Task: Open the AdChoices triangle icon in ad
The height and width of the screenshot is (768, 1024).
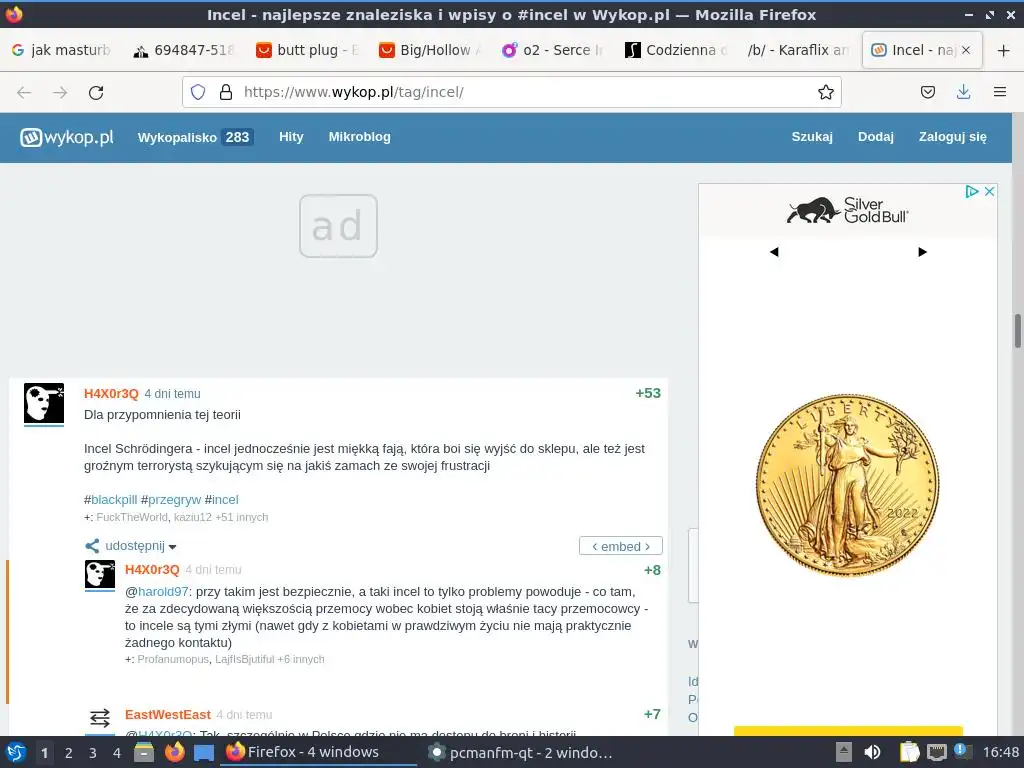Action: [x=972, y=191]
